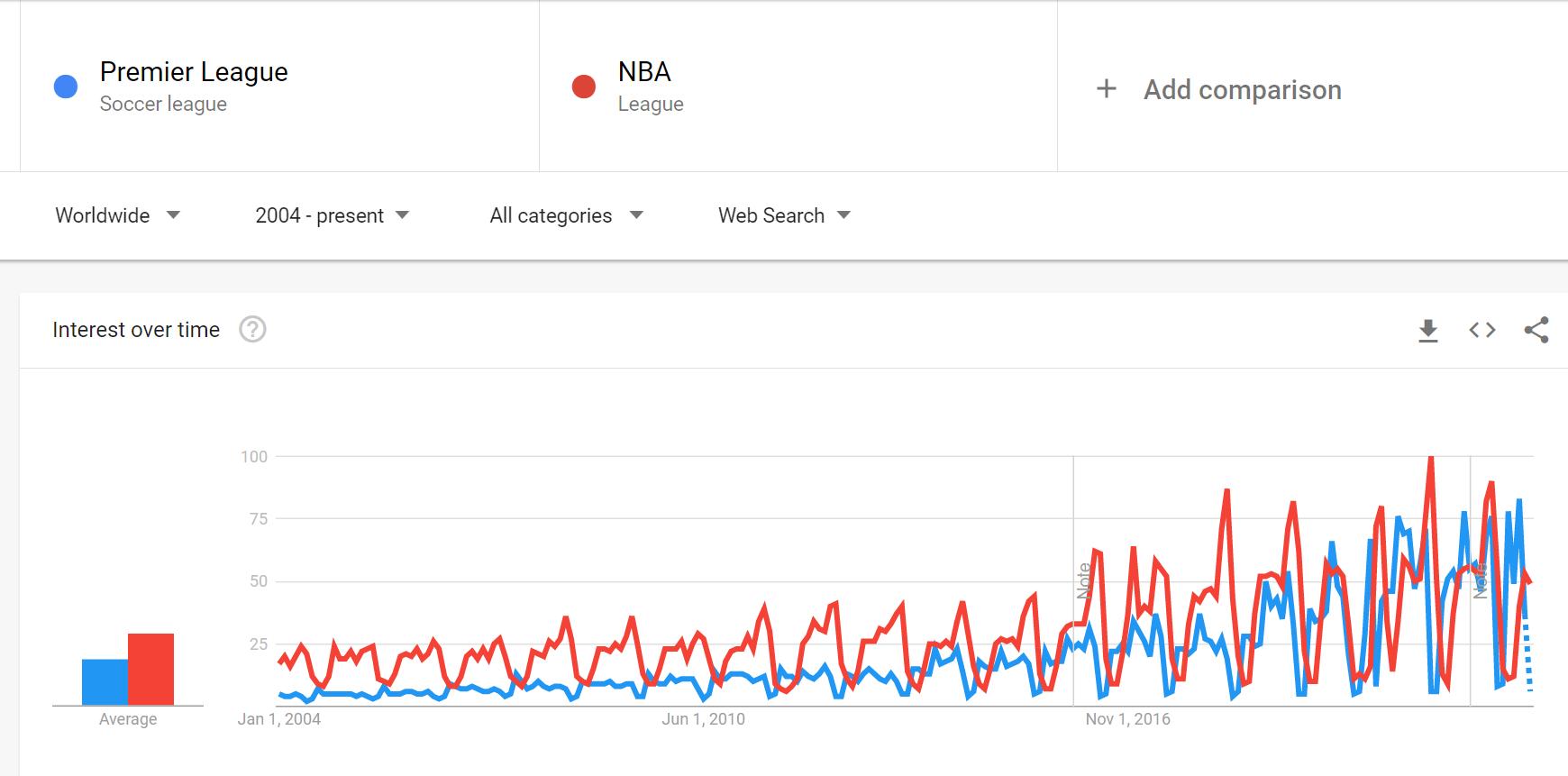
Task: Click the plus icon next to Add comparison
Action: (x=1106, y=88)
